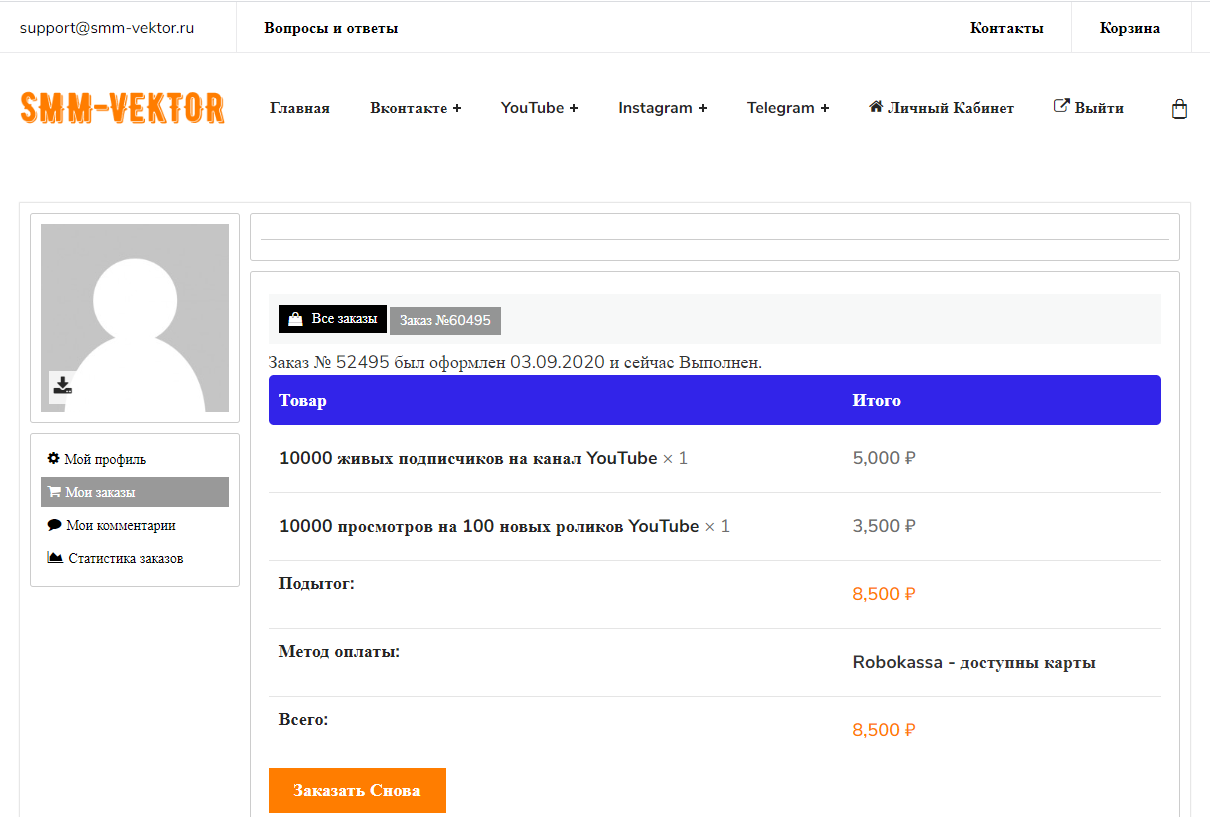Open Вопросы и ответы page
Image resolution: width=1210 pixels, height=817 pixels.
tap(331, 28)
